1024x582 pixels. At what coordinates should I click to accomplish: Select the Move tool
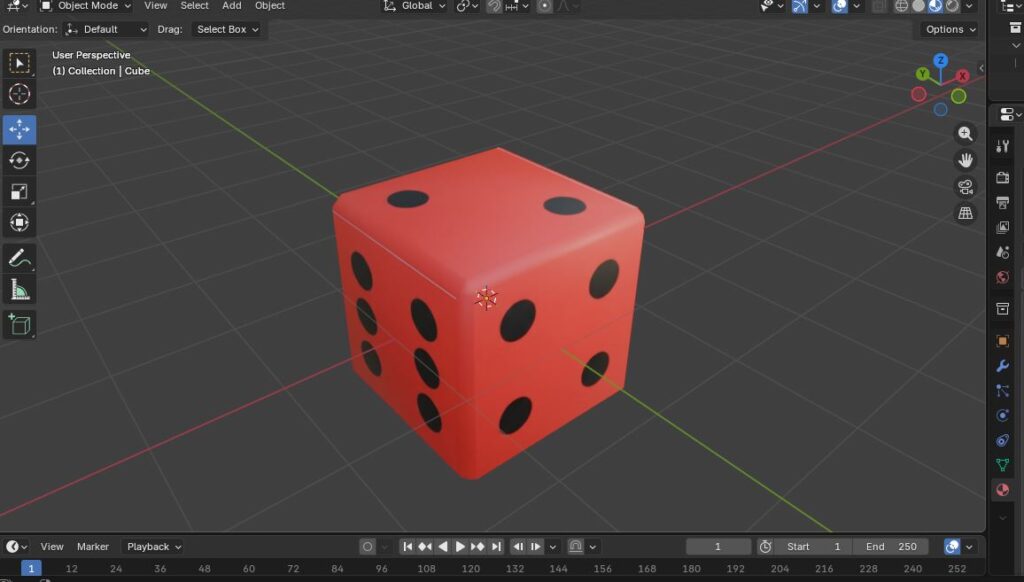point(19,129)
